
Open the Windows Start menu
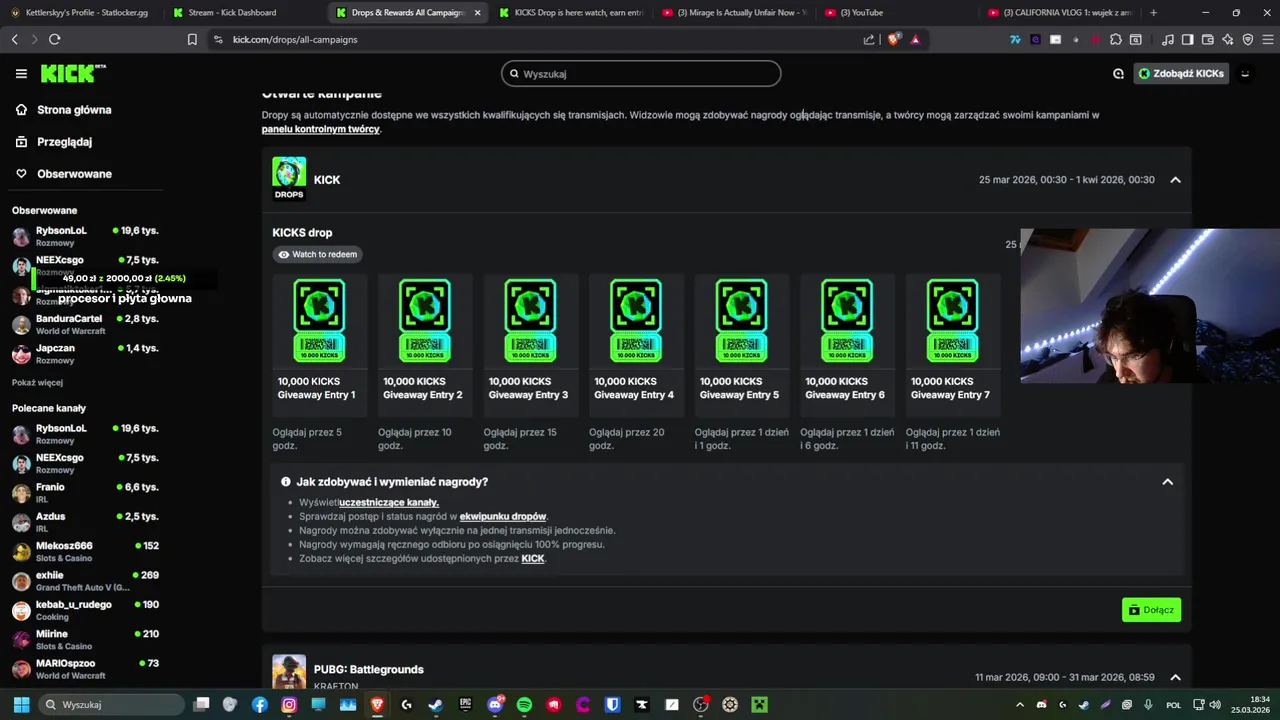coord(20,705)
